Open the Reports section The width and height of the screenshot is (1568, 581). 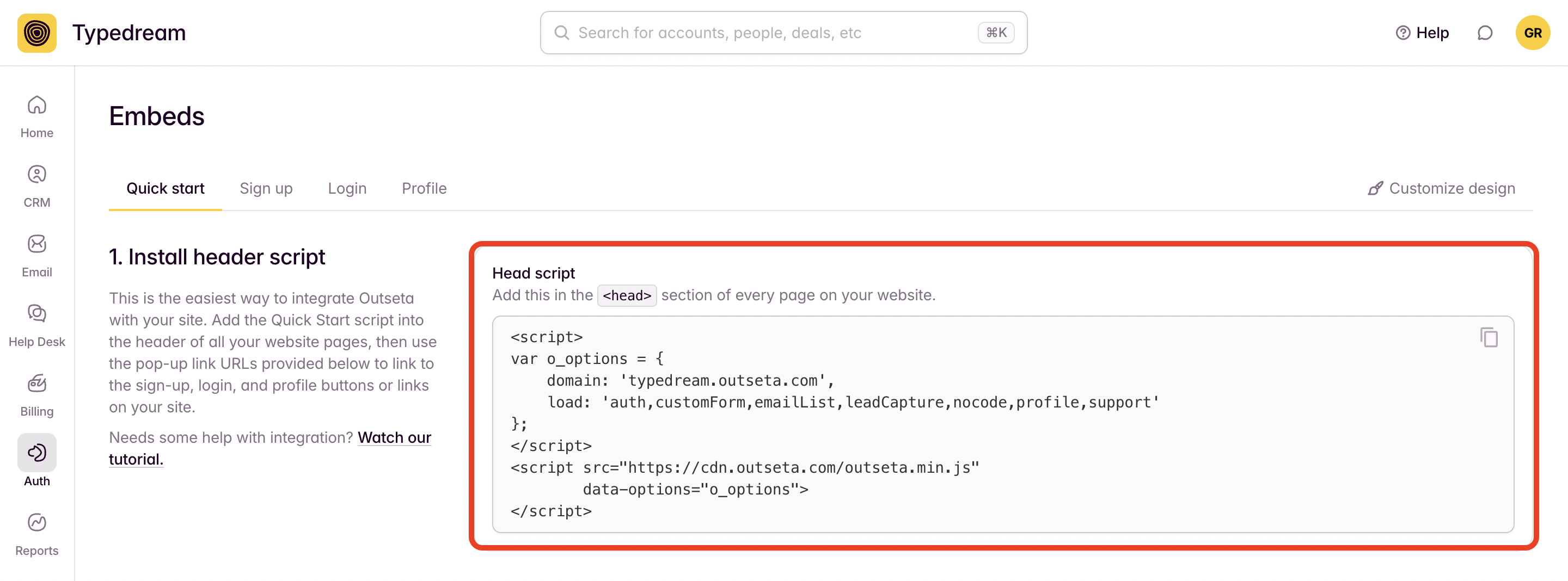[36, 534]
